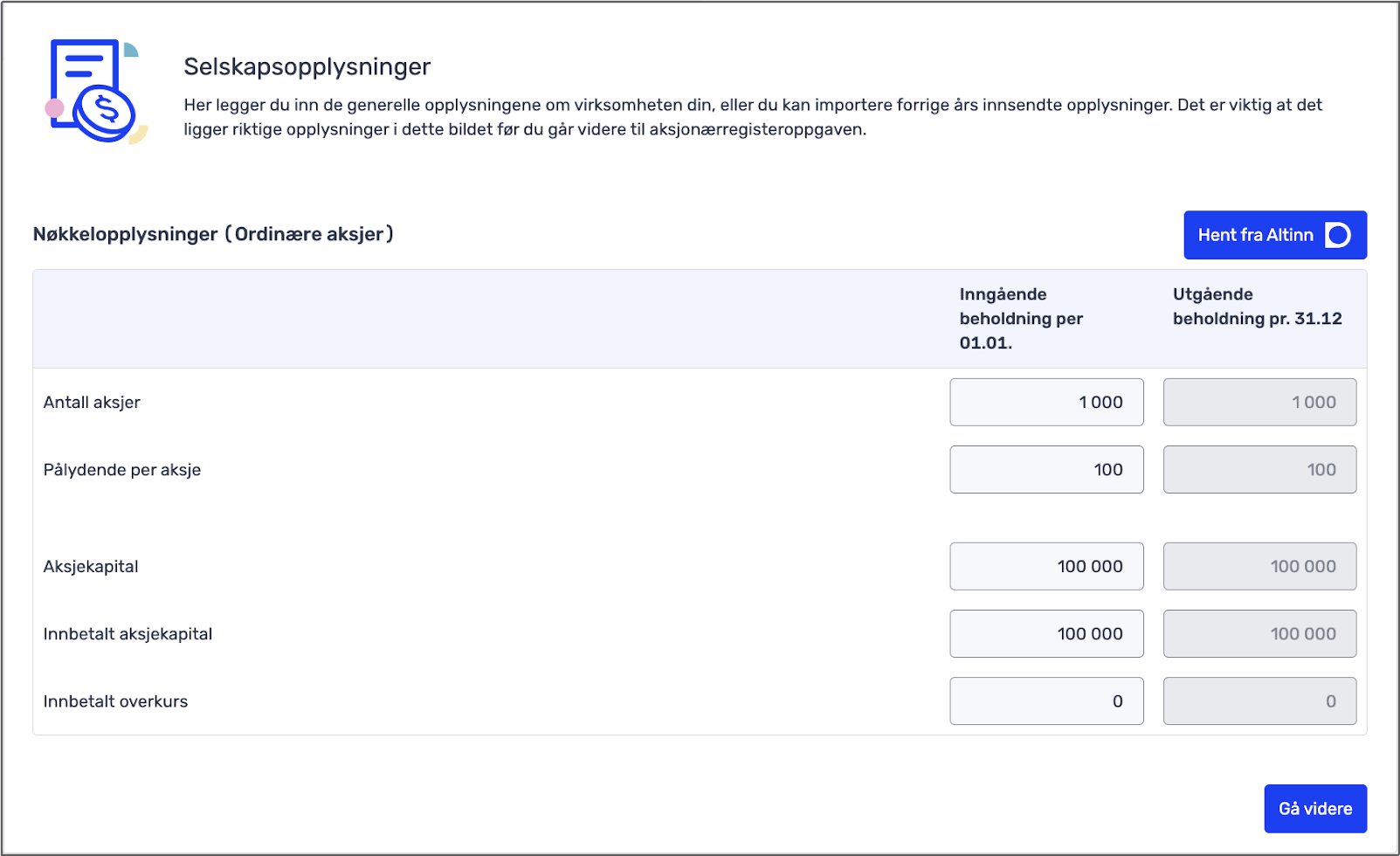
Task: Click the document and coin illustration icon
Action: (96, 92)
